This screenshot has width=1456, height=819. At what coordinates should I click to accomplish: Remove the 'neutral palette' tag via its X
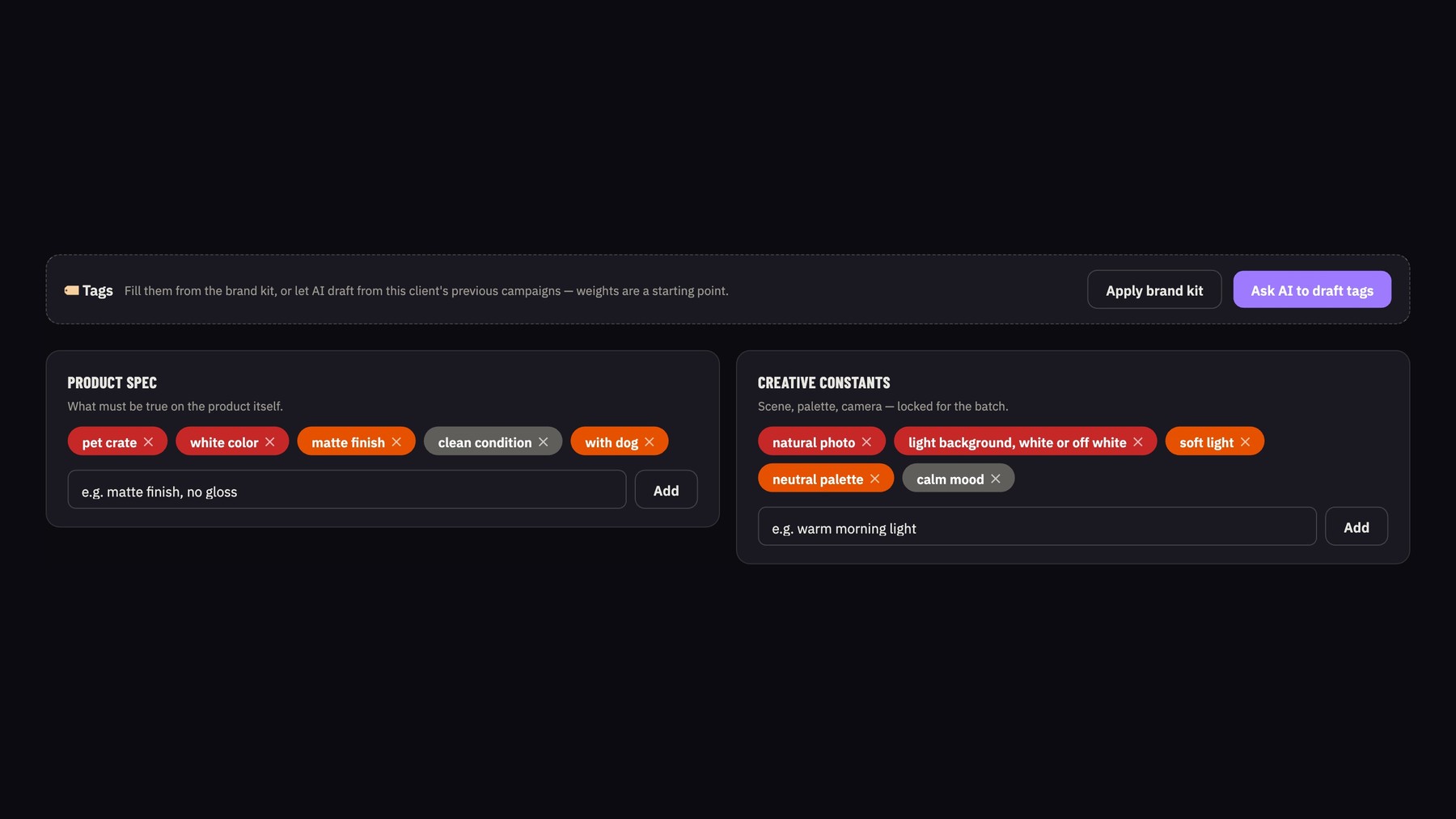point(875,479)
